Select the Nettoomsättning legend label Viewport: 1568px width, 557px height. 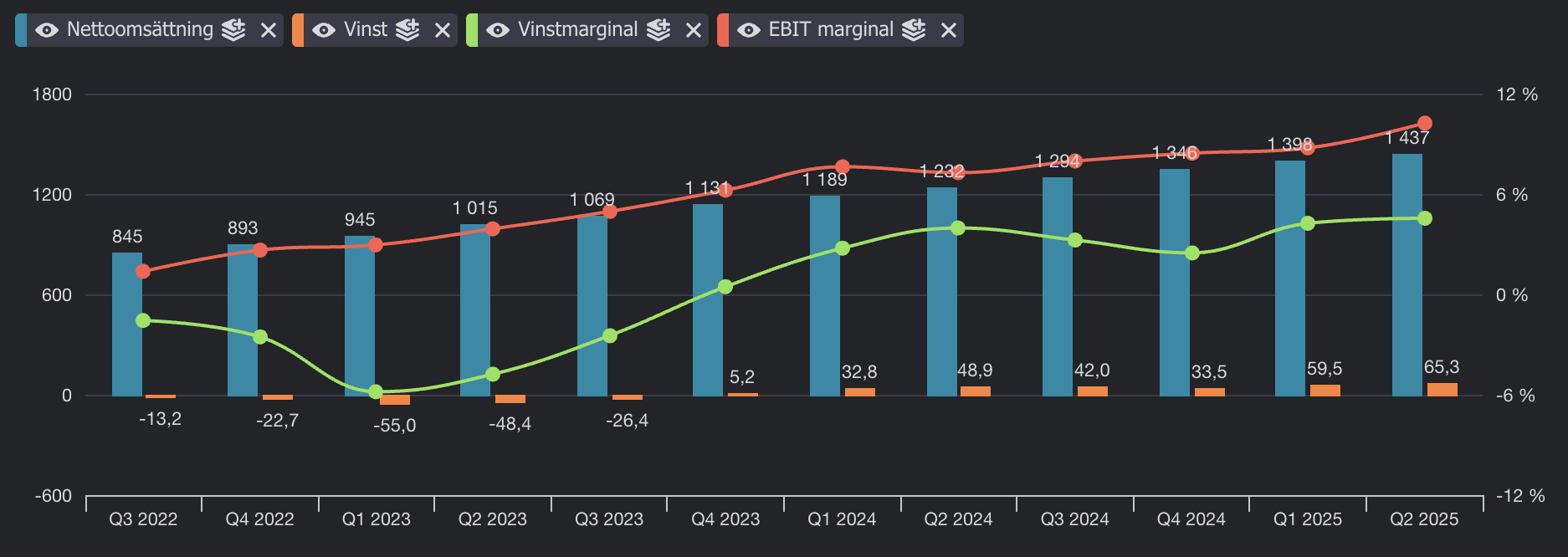click(140, 30)
